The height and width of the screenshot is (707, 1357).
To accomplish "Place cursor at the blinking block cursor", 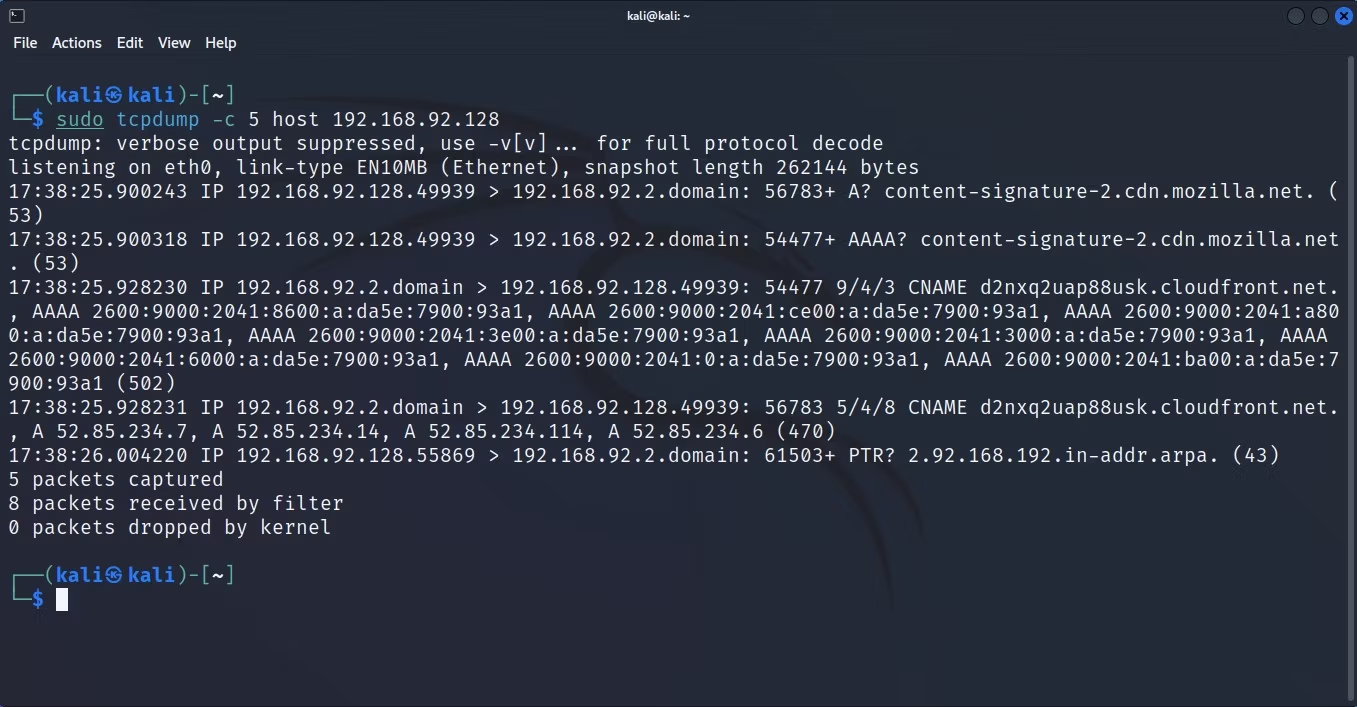I will pyautogui.click(x=62, y=599).
